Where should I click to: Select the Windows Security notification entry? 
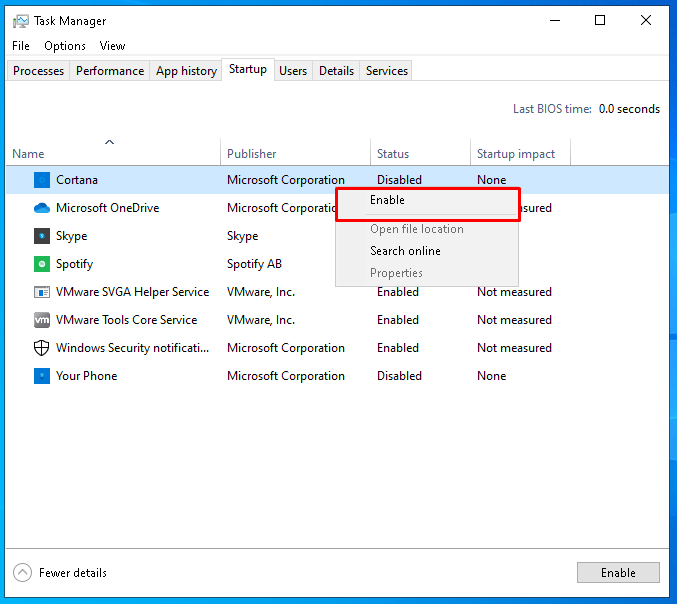133,348
